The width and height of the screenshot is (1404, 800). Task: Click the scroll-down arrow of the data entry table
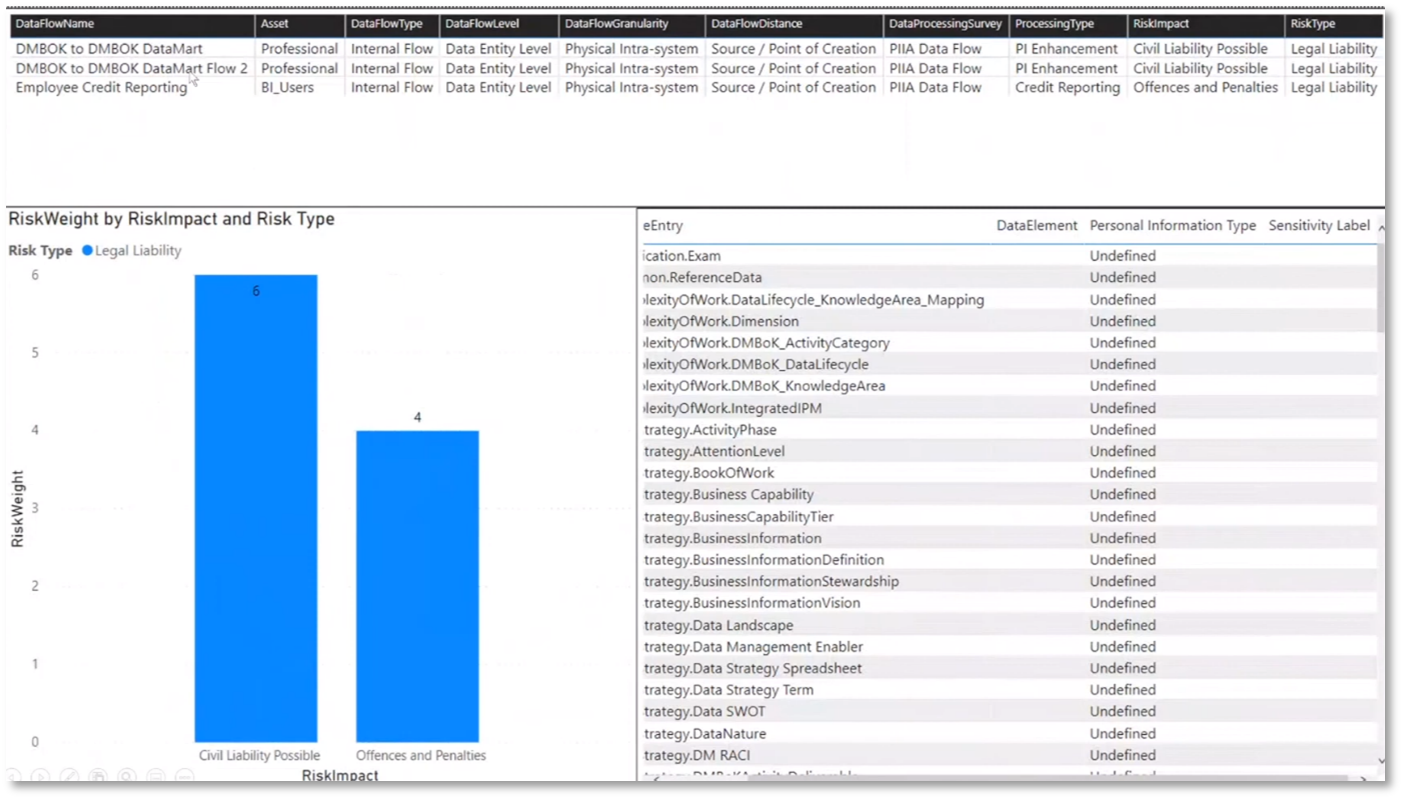1382,761
